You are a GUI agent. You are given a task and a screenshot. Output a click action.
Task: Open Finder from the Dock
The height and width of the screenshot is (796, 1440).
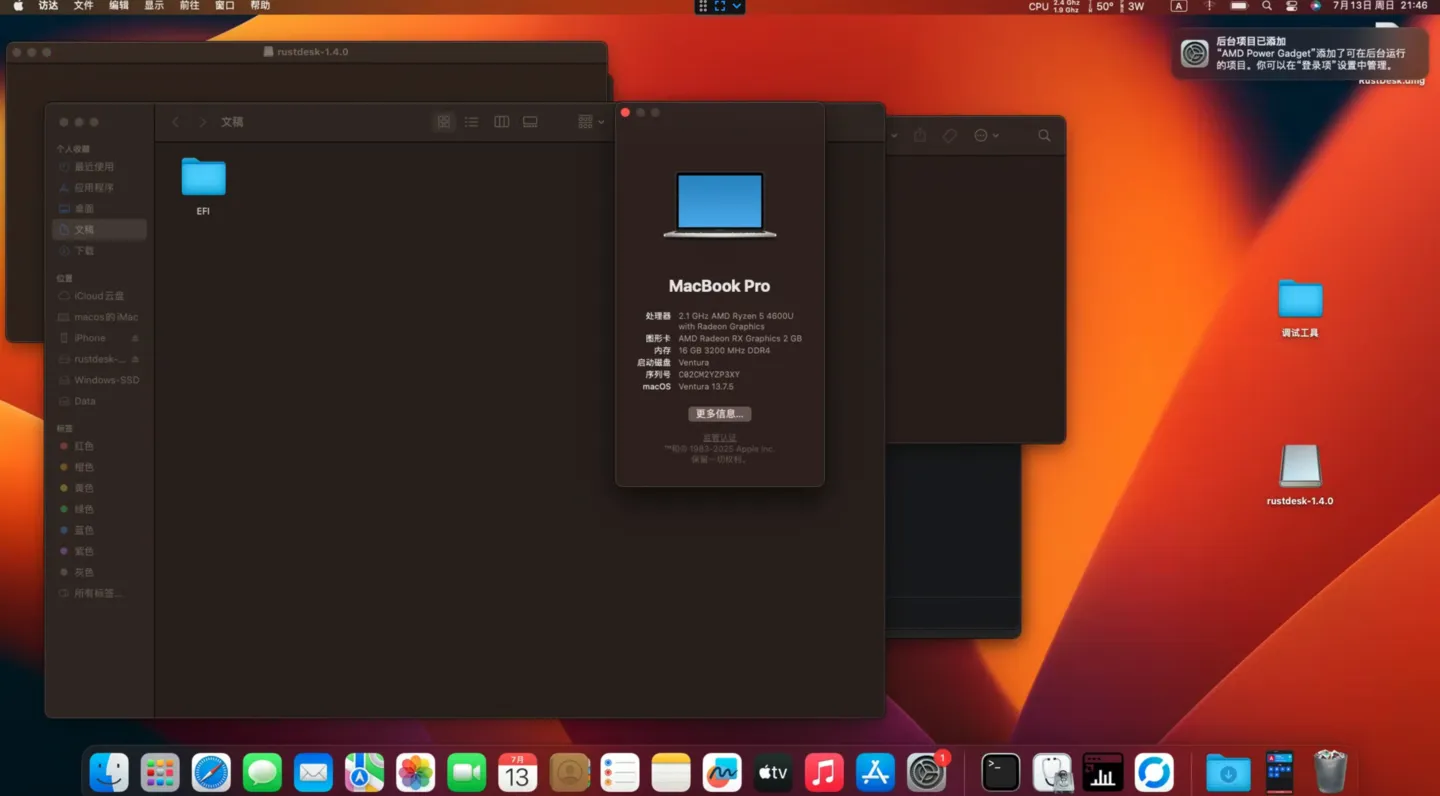(x=109, y=772)
